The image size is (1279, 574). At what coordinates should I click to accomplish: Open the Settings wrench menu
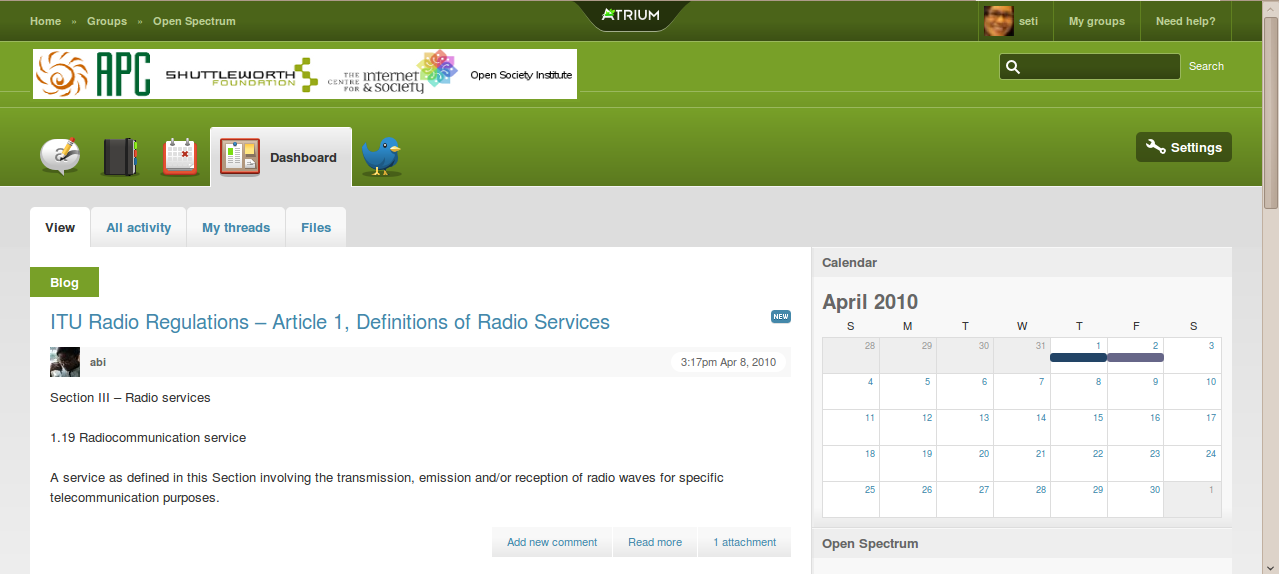tap(1184, 147)
